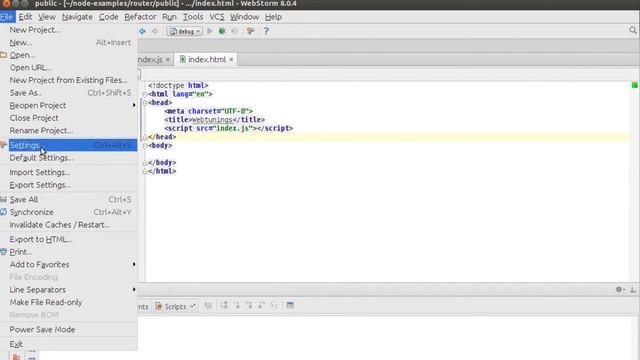Open the Refactor menu
Image resolution: width=640 pixels, height=360 pixels.
tap(140, 17)
